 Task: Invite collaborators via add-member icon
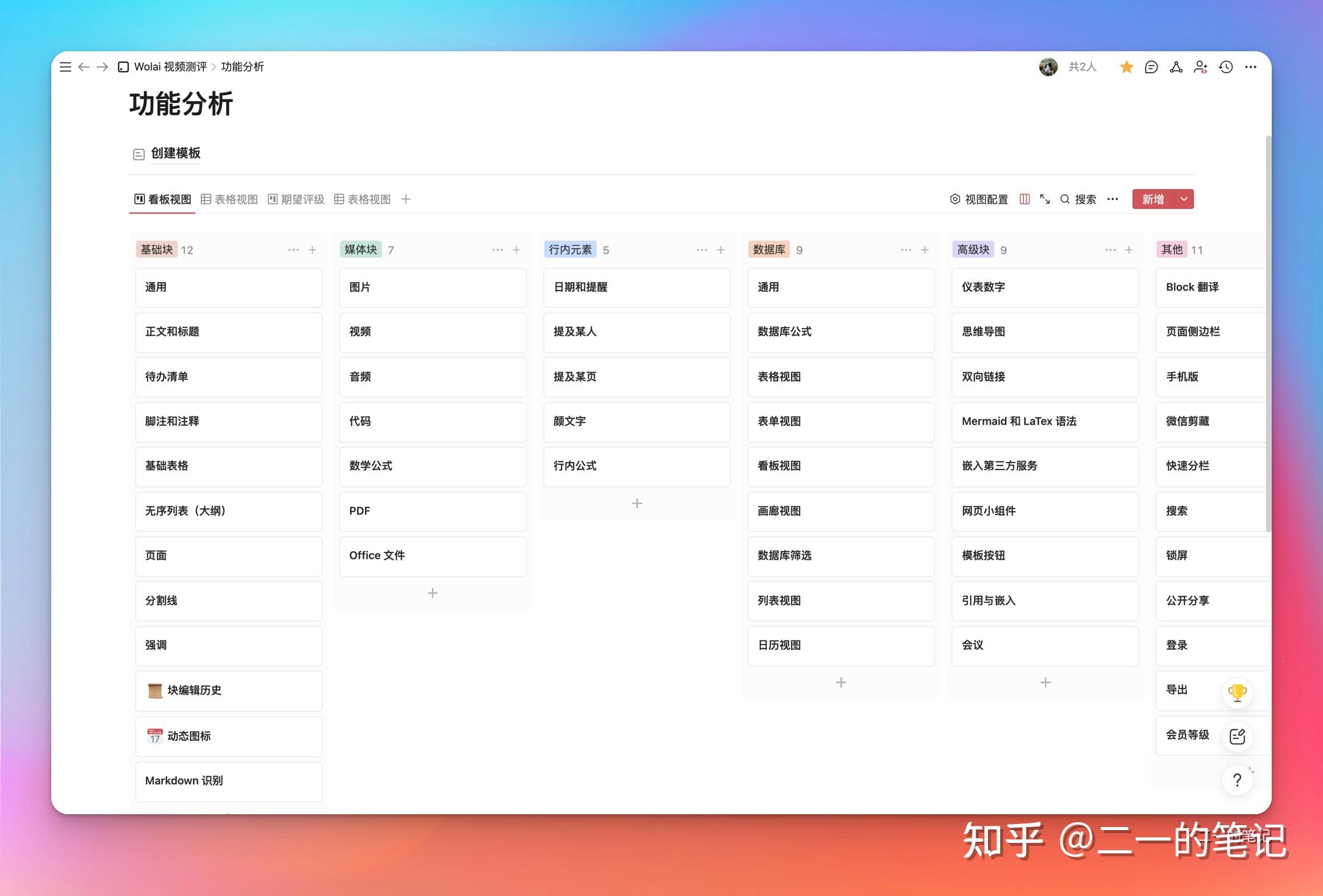pyautogui.click(x=1200, y=67)
